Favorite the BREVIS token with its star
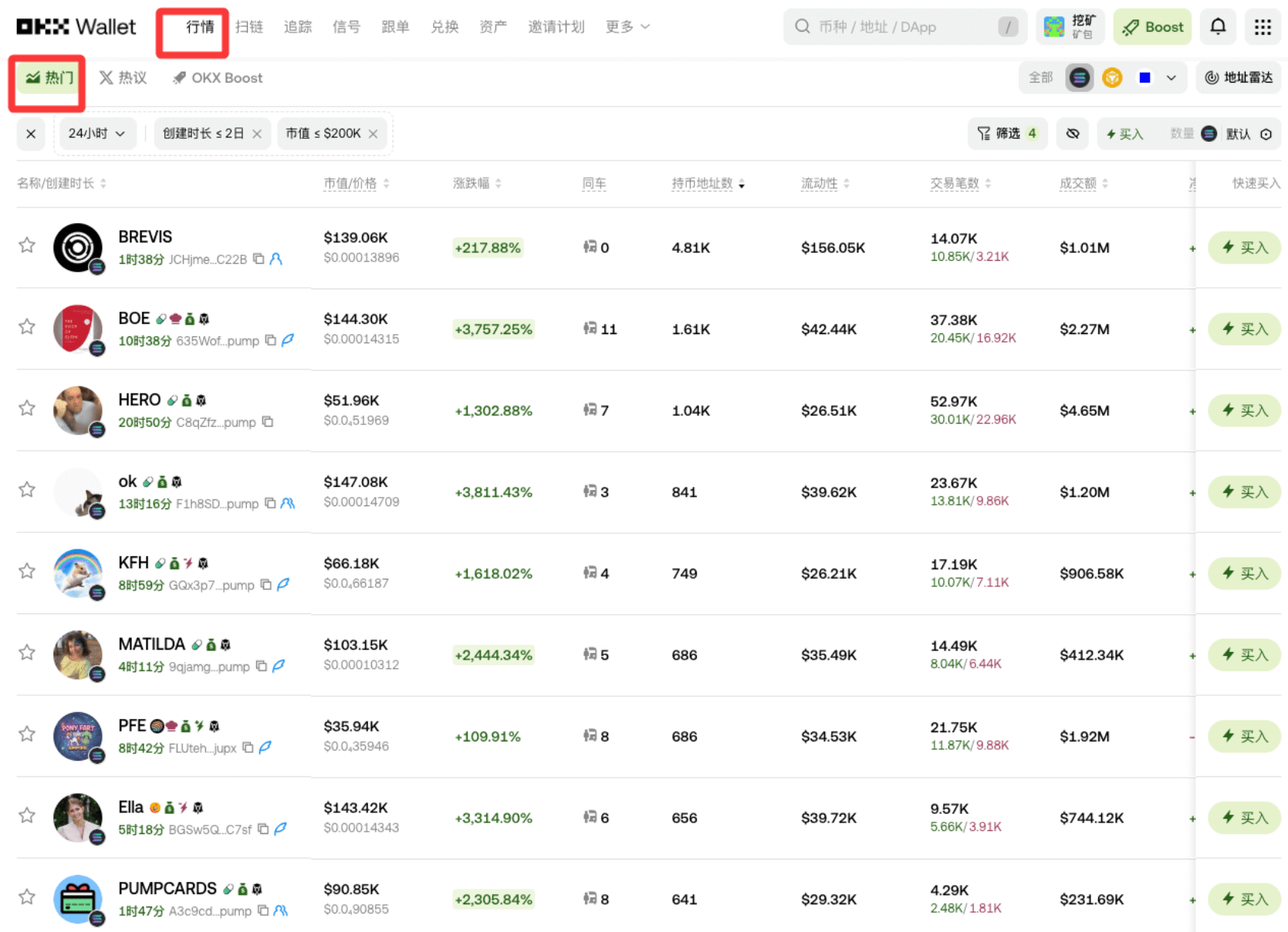This screenshot has width=1288, height=932. [x=27, y=245]
